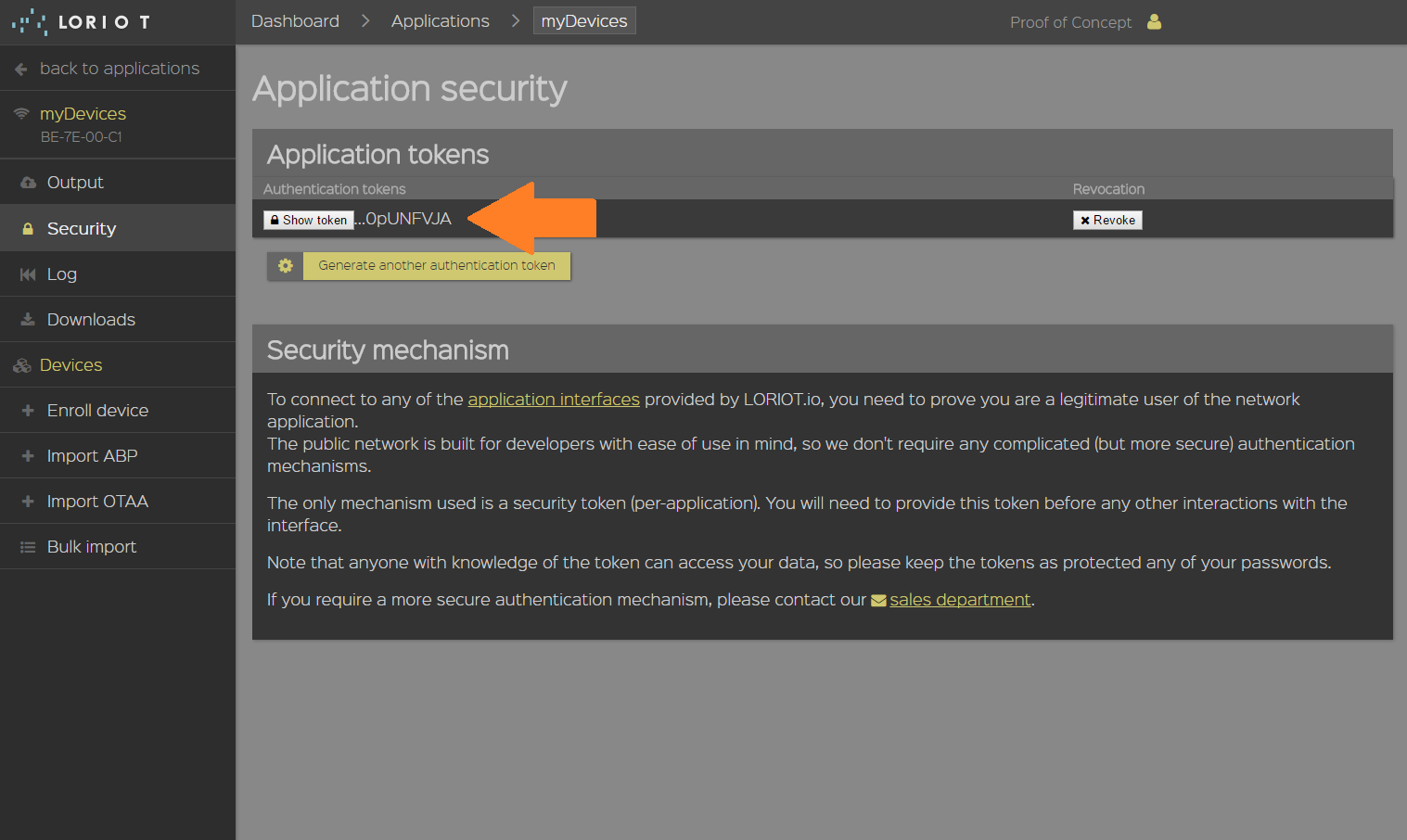This screenshot has height=840, width=1407.
Task: Reveal the token with Show token
Action: click(x=309, y=220)
